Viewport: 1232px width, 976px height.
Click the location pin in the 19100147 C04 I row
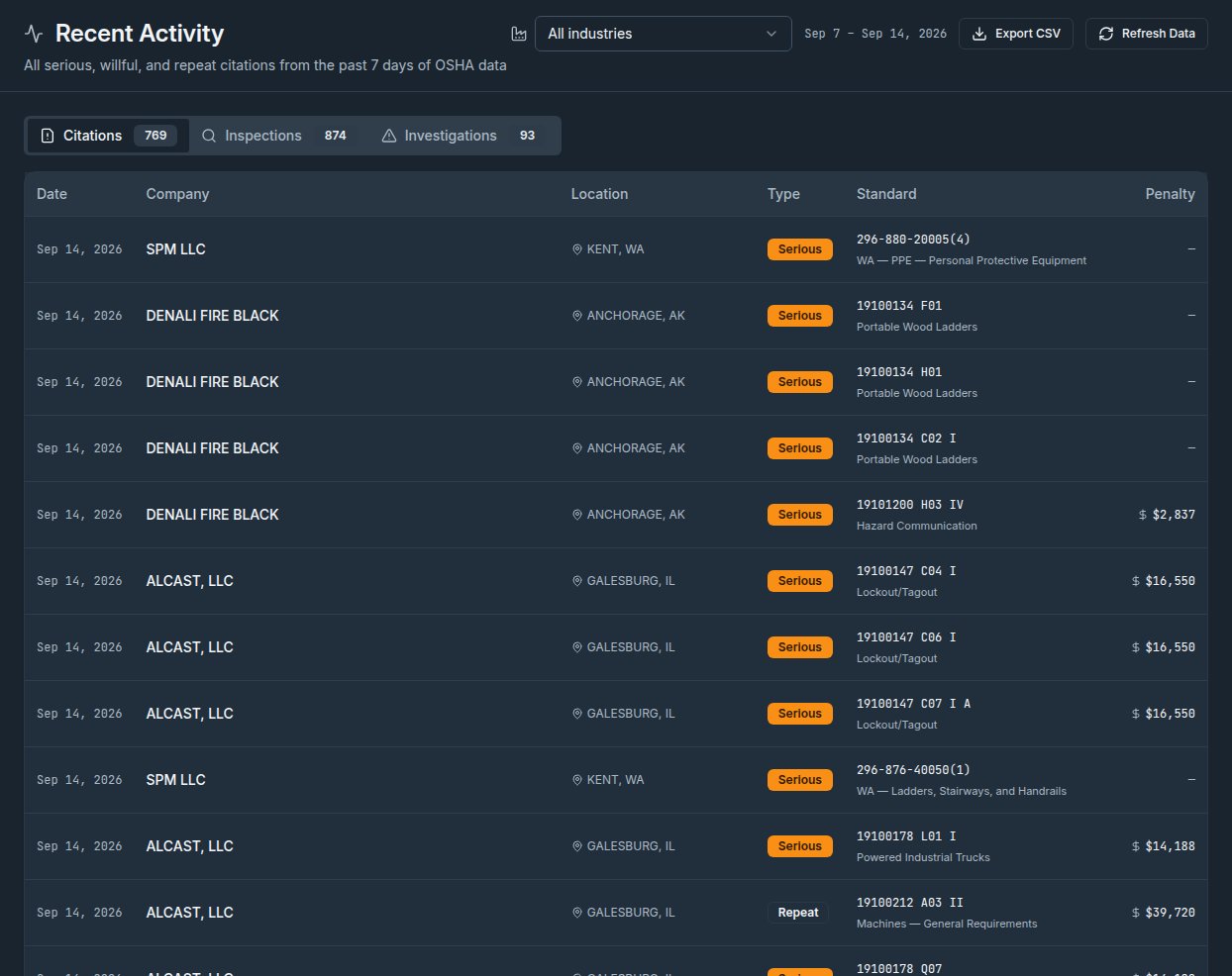(x=577, y=581)
